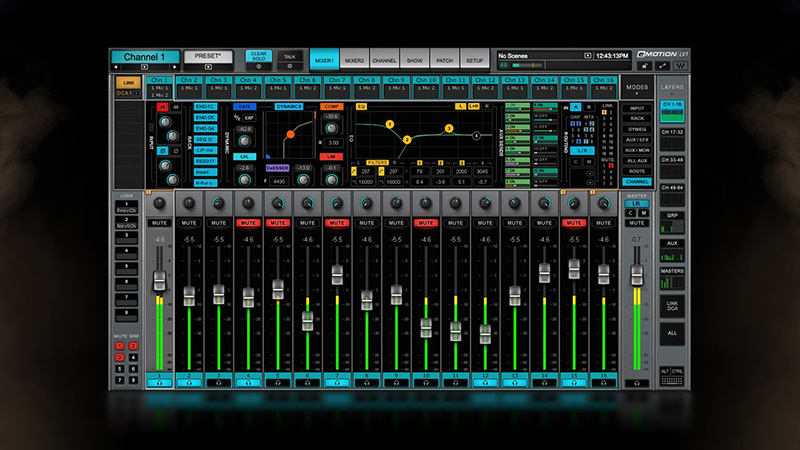
Task: Unmute channel 4 with its red MUTE button
Action: point(248,223)
